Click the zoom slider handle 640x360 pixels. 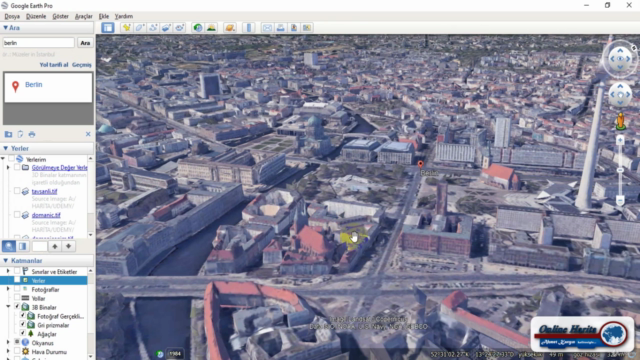pos(620,170)
